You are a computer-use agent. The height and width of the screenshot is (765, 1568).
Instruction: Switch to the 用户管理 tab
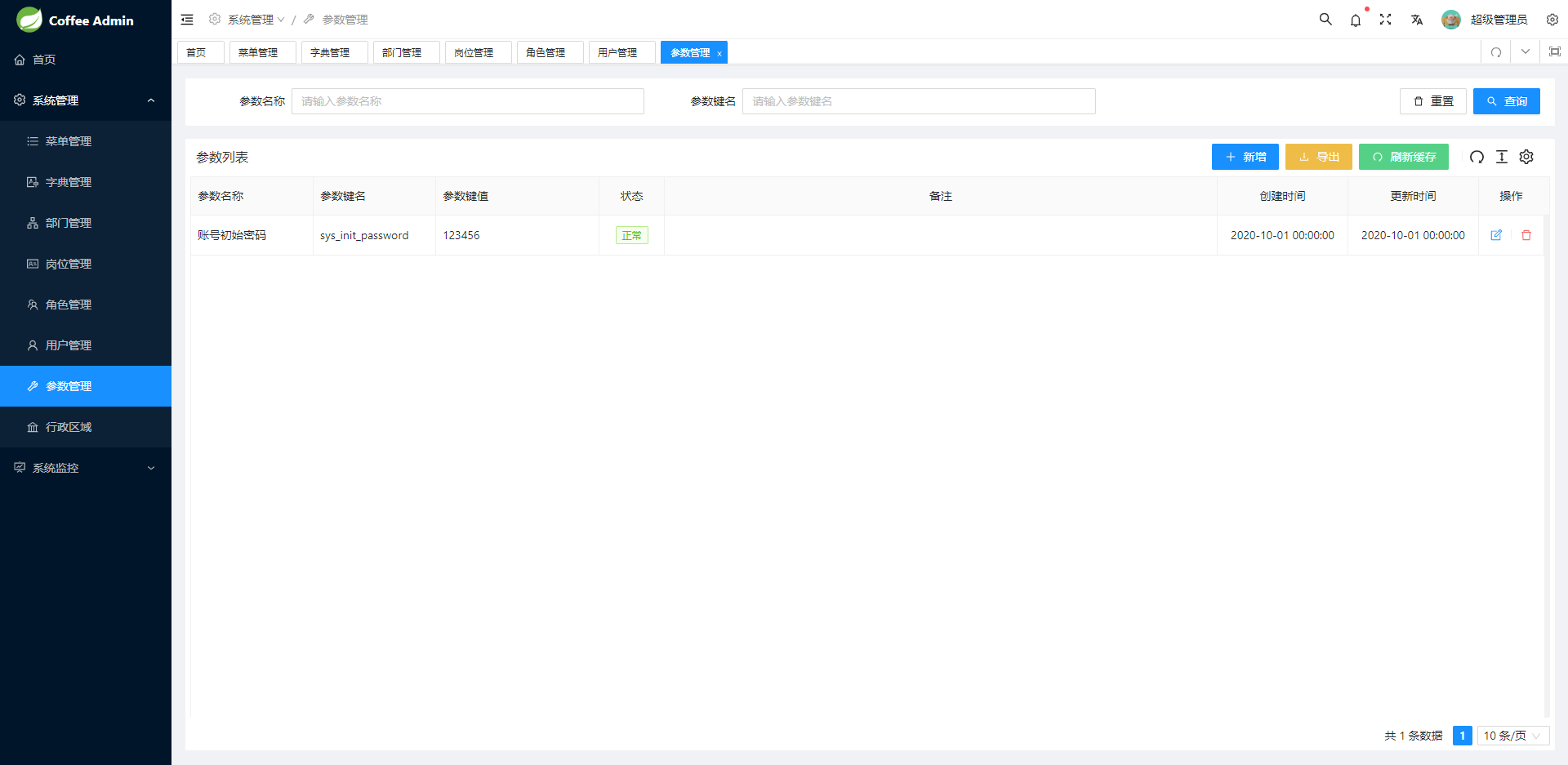tap(617, 52)
